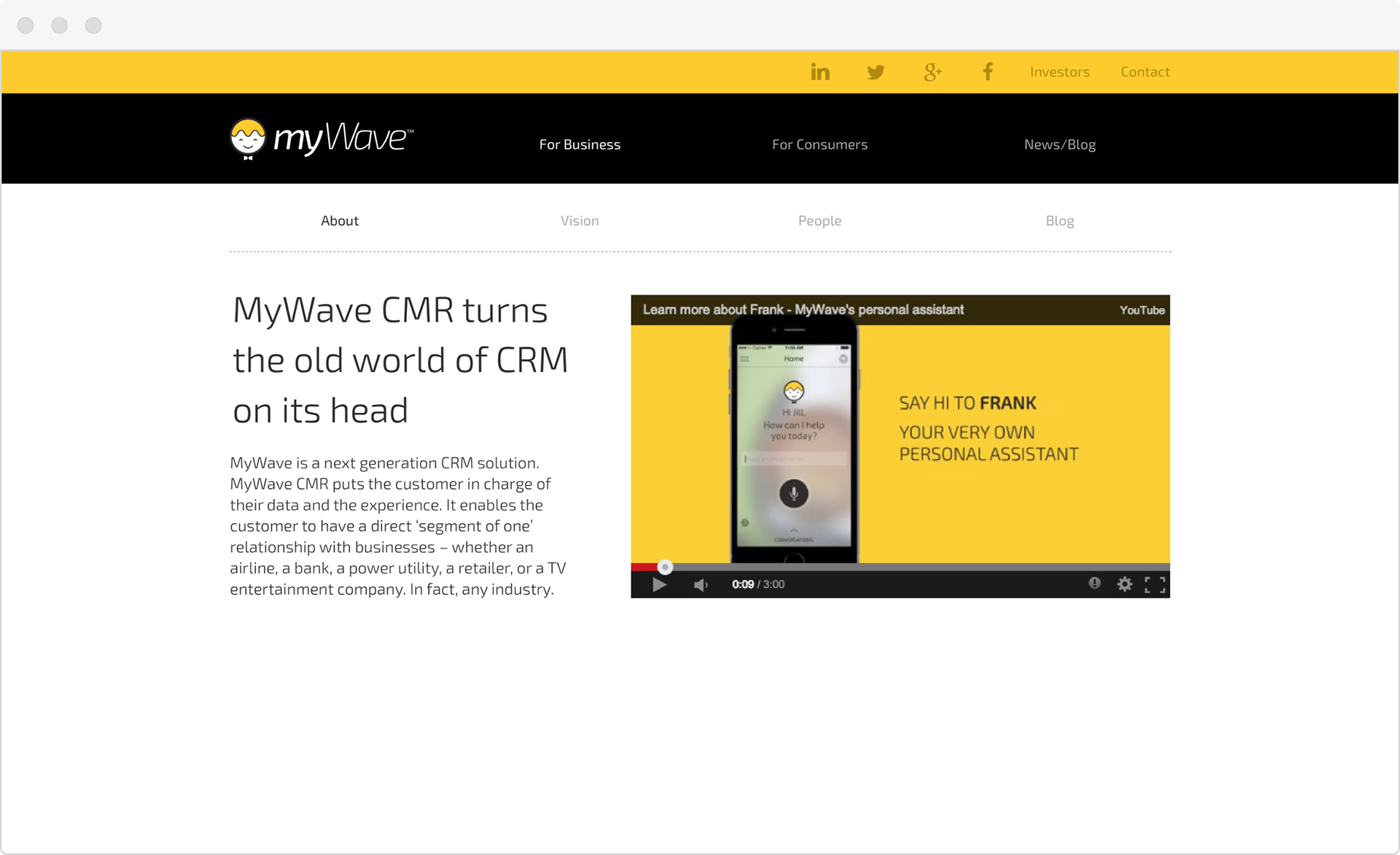
Task: Go to For Business section
Action: [580, 144]
